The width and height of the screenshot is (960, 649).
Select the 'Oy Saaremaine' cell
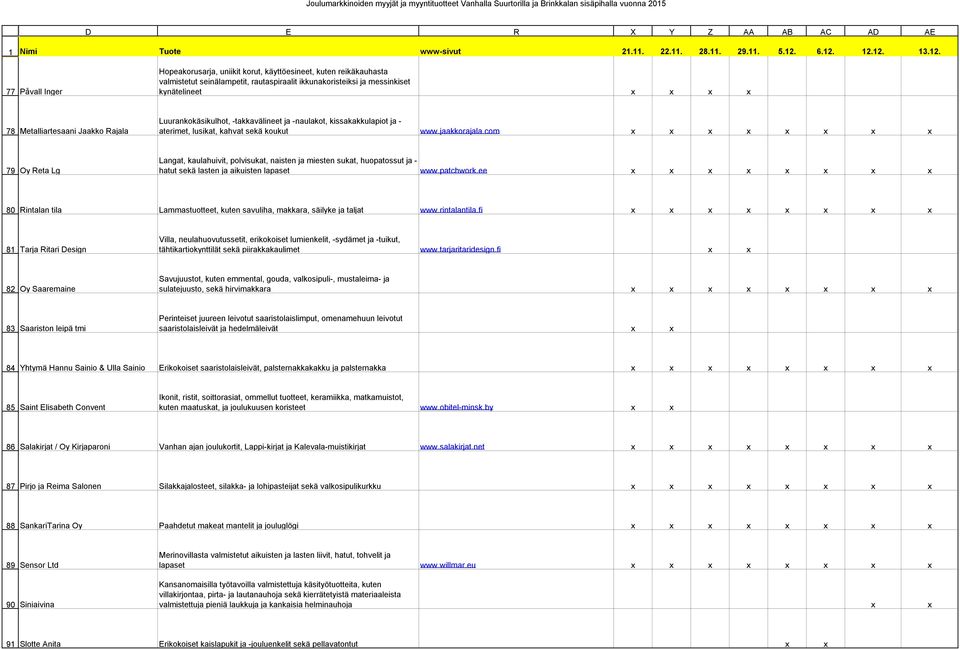pos(88,274)
